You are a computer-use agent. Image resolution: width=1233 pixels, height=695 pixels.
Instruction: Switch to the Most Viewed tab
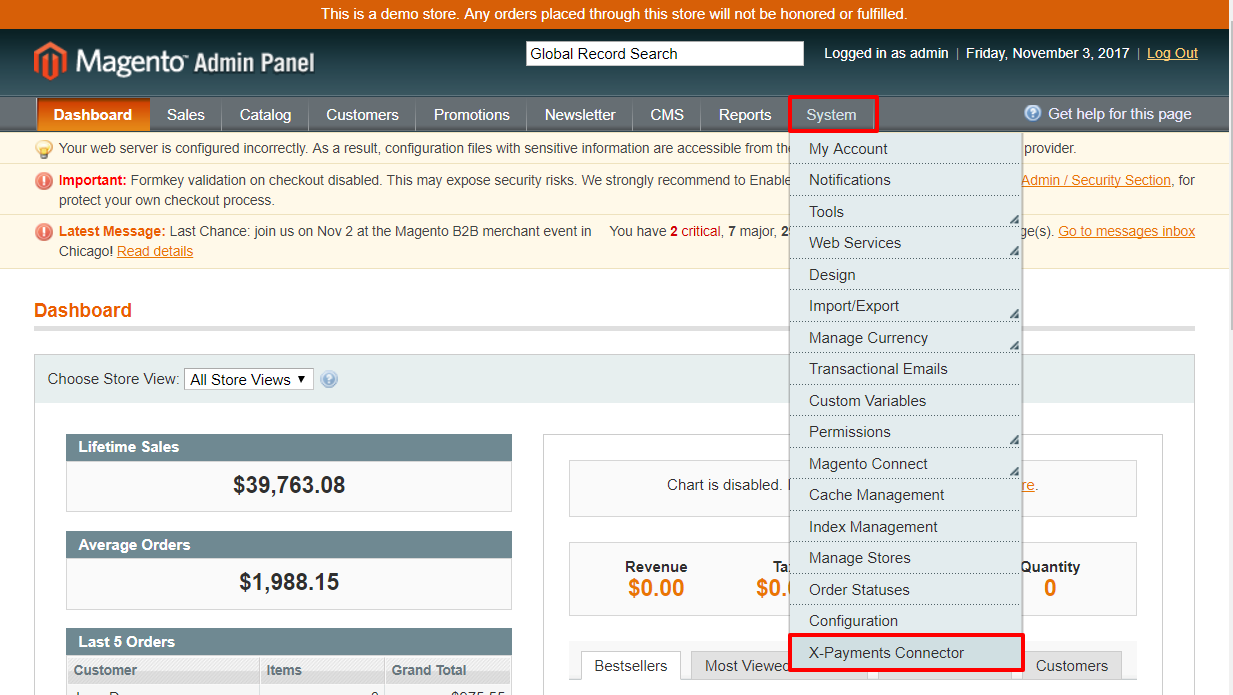tap(740, 666)
